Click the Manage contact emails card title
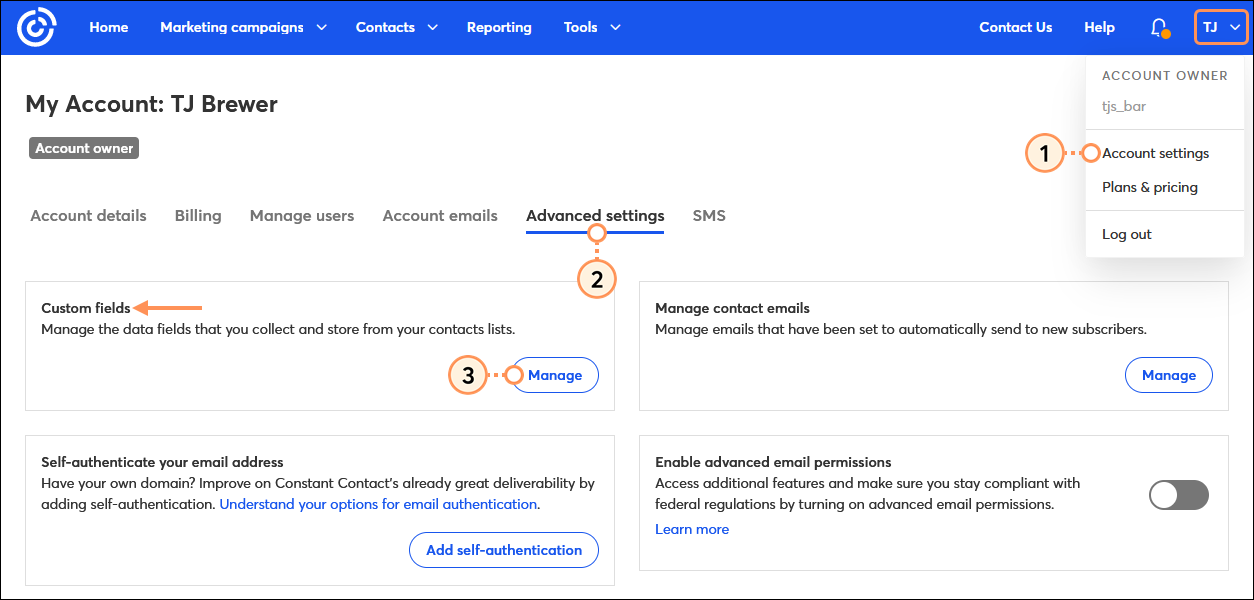 click(x=732, y=308)
